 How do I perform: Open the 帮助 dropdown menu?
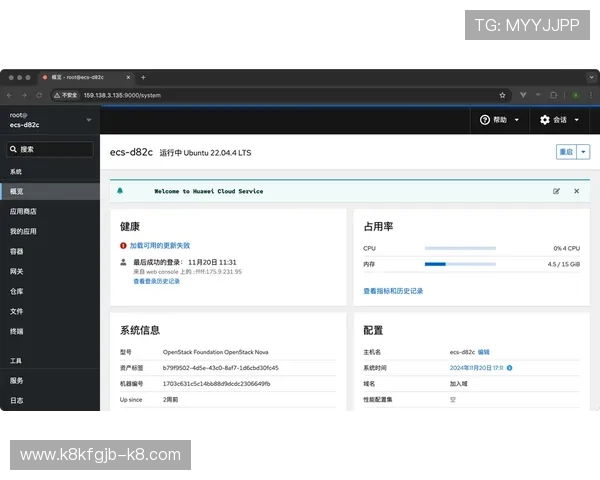click(499, 120)
